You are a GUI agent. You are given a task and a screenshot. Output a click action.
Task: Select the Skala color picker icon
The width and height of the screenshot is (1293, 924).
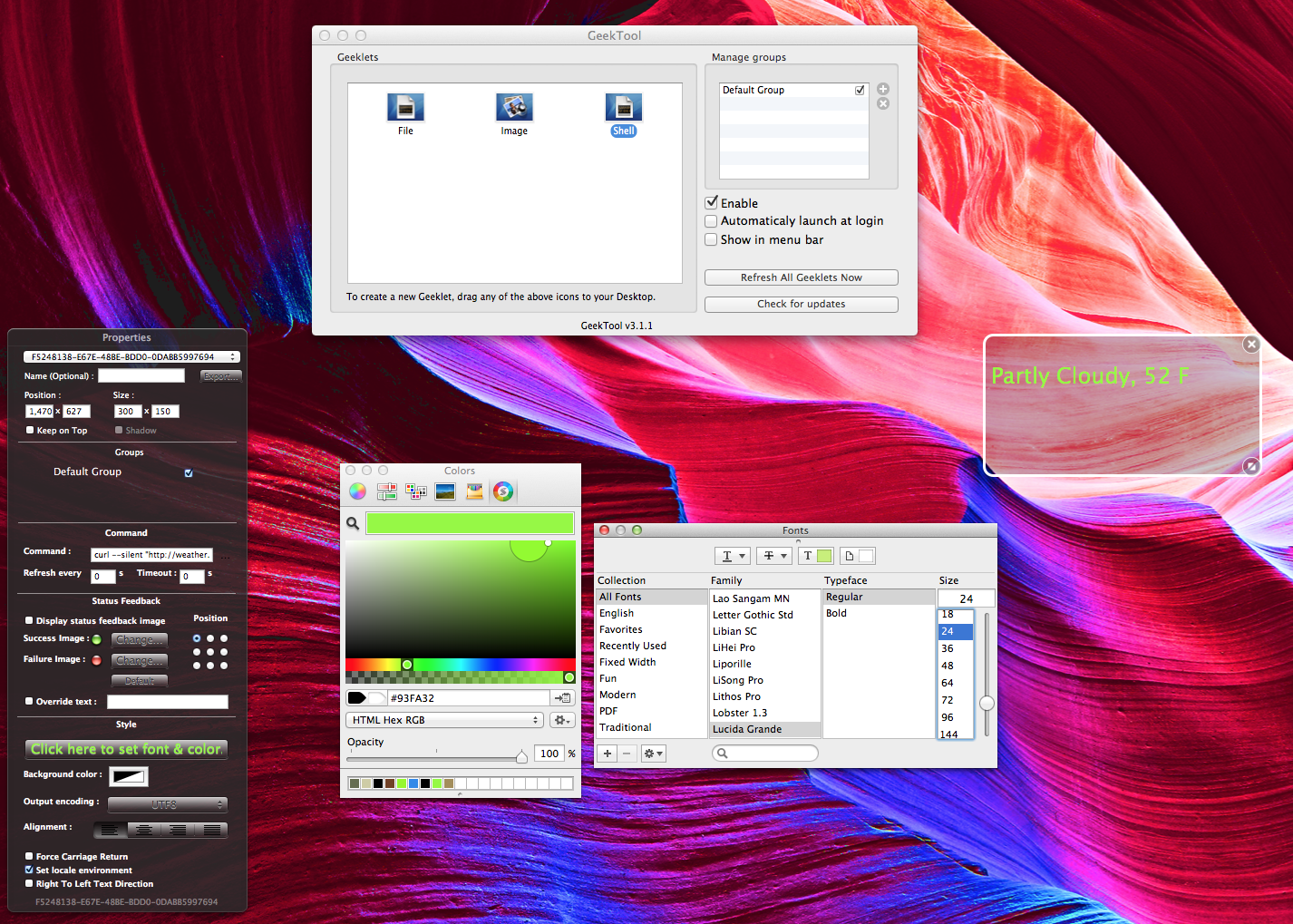[x=503, y=491]
